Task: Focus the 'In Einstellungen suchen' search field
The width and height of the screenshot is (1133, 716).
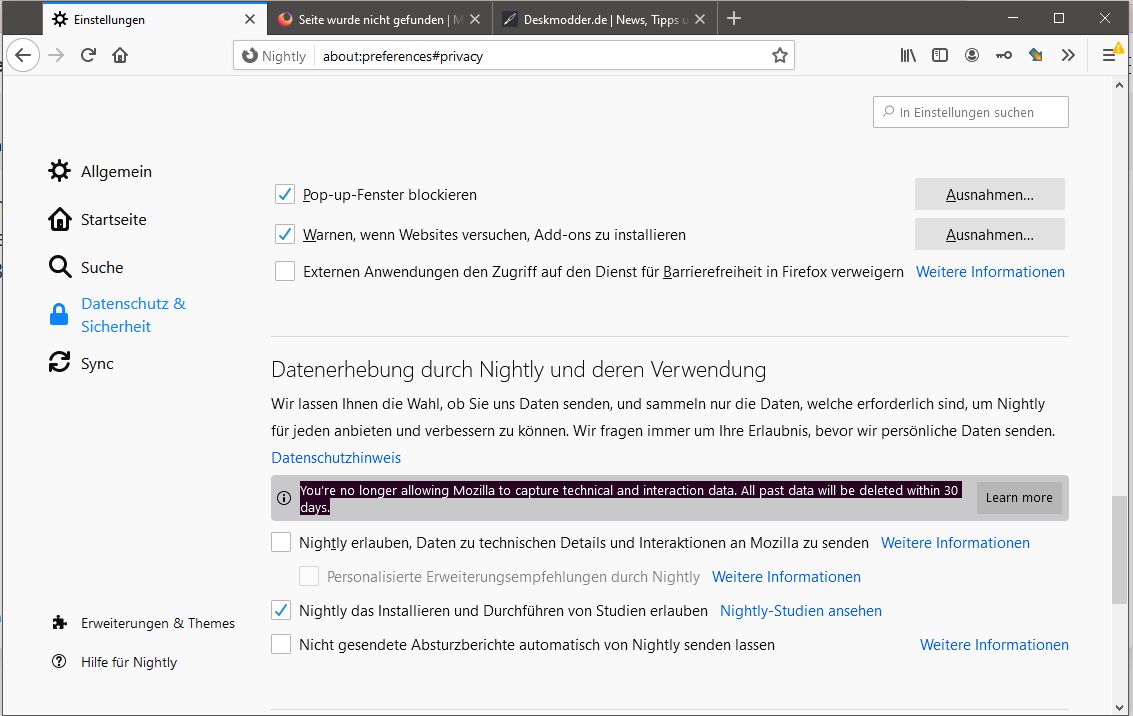Action: (x=970, y=112)
